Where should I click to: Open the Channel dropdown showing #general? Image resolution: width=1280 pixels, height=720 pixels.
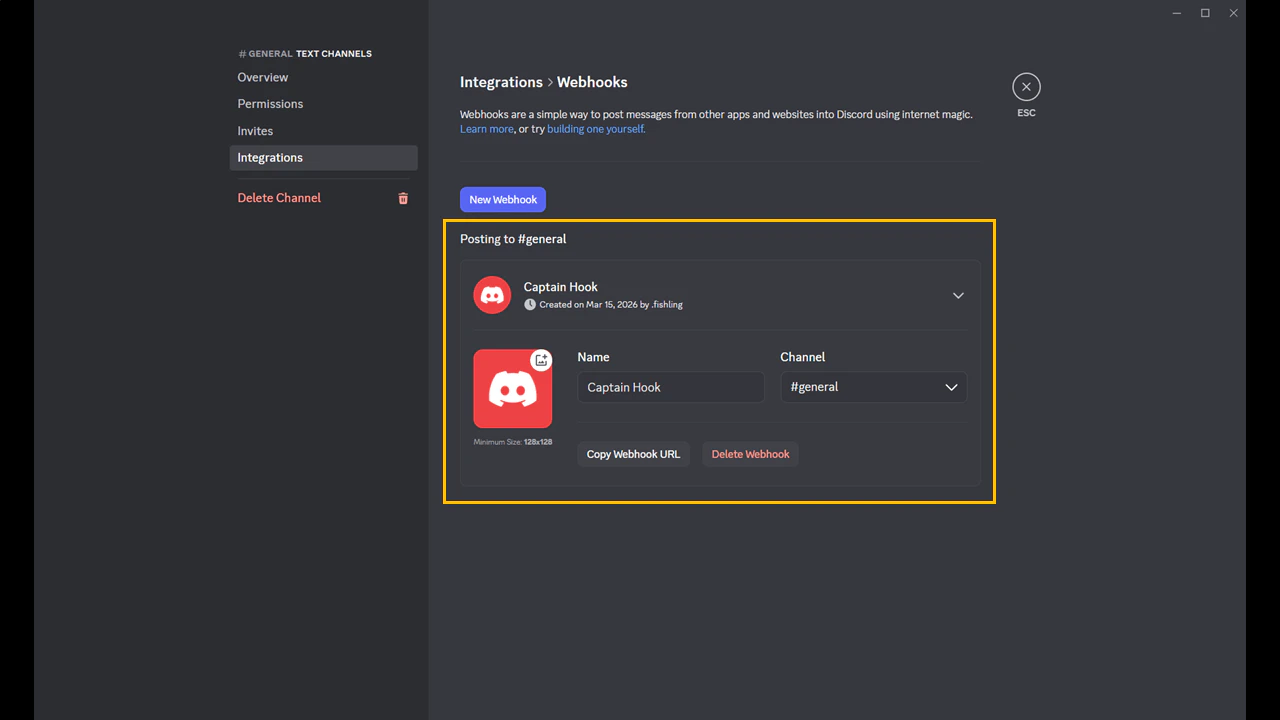pos(873,387)
